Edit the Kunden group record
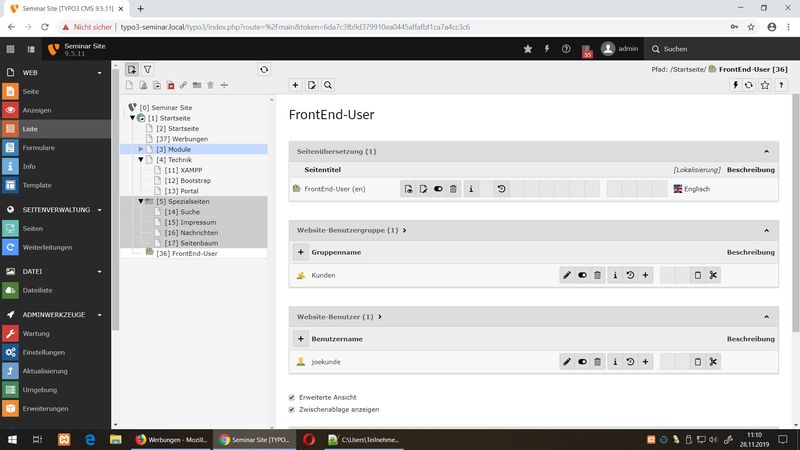 pos(566,275)
